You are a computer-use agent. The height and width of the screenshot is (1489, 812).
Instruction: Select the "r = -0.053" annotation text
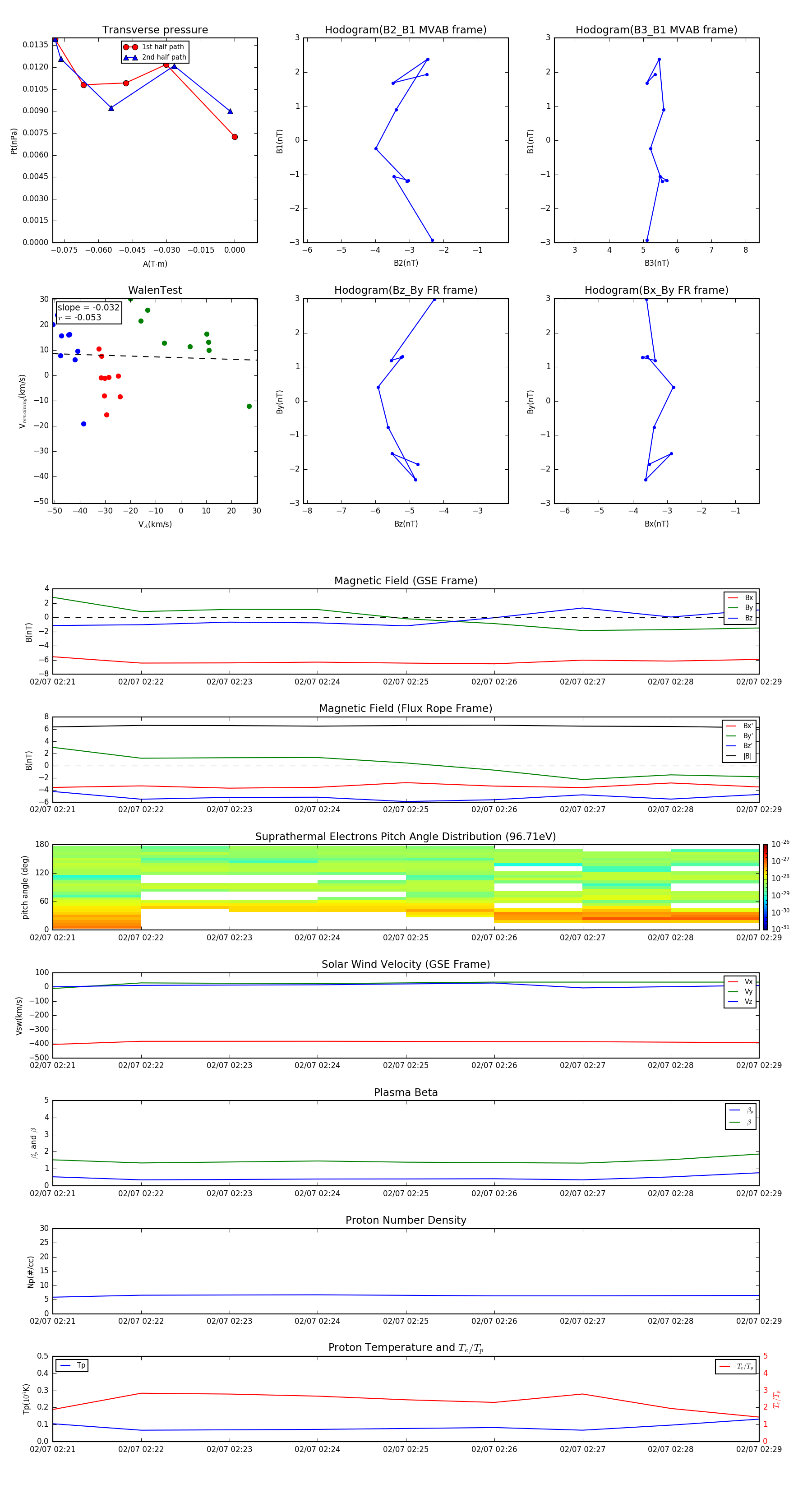coord(80,317)
